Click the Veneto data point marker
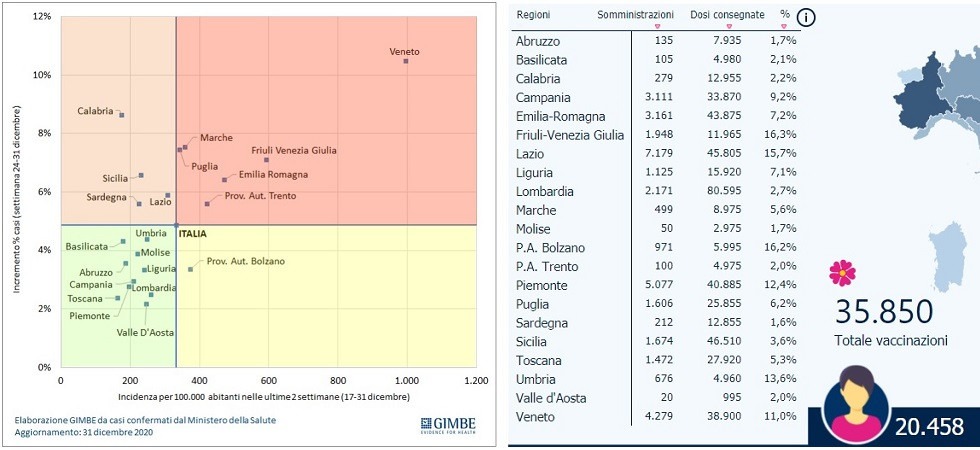 tap(406, 61)
